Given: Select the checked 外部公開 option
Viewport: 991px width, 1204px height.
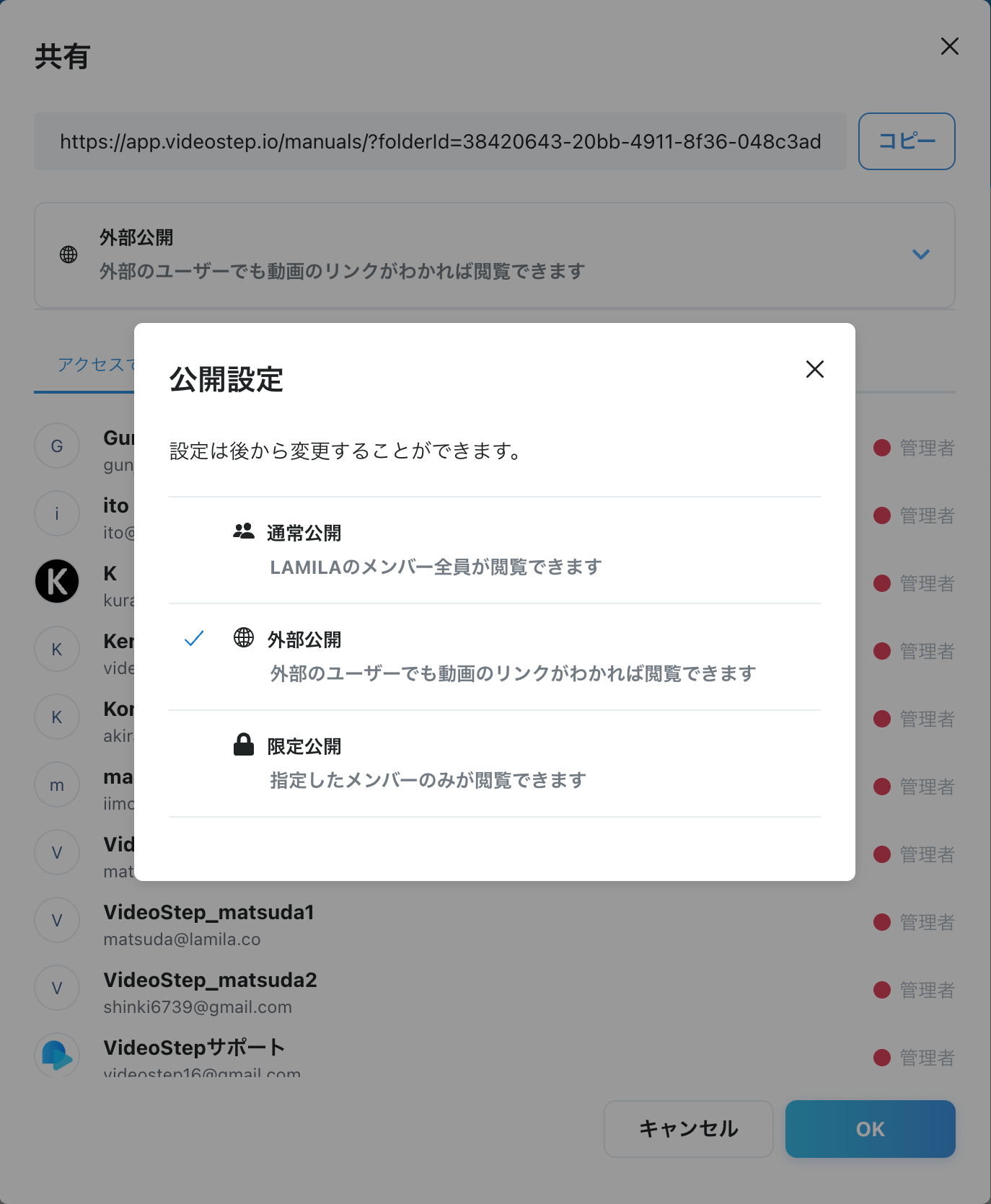Looking at the screenshot, I should coord(495,657).
